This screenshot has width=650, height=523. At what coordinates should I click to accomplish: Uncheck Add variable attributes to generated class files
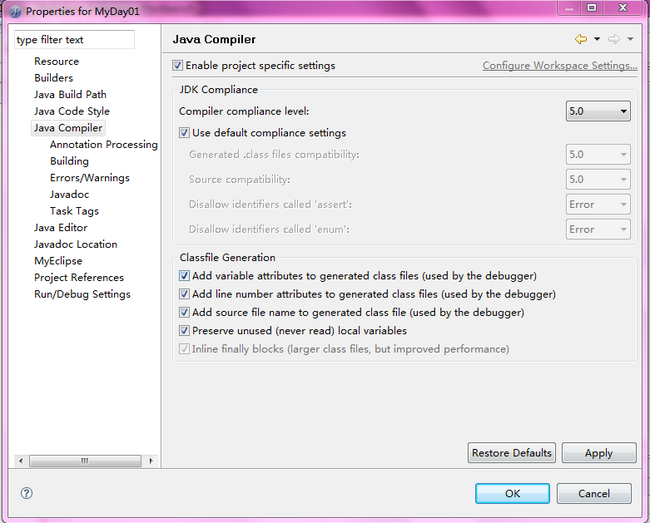[x=184, y=276]
